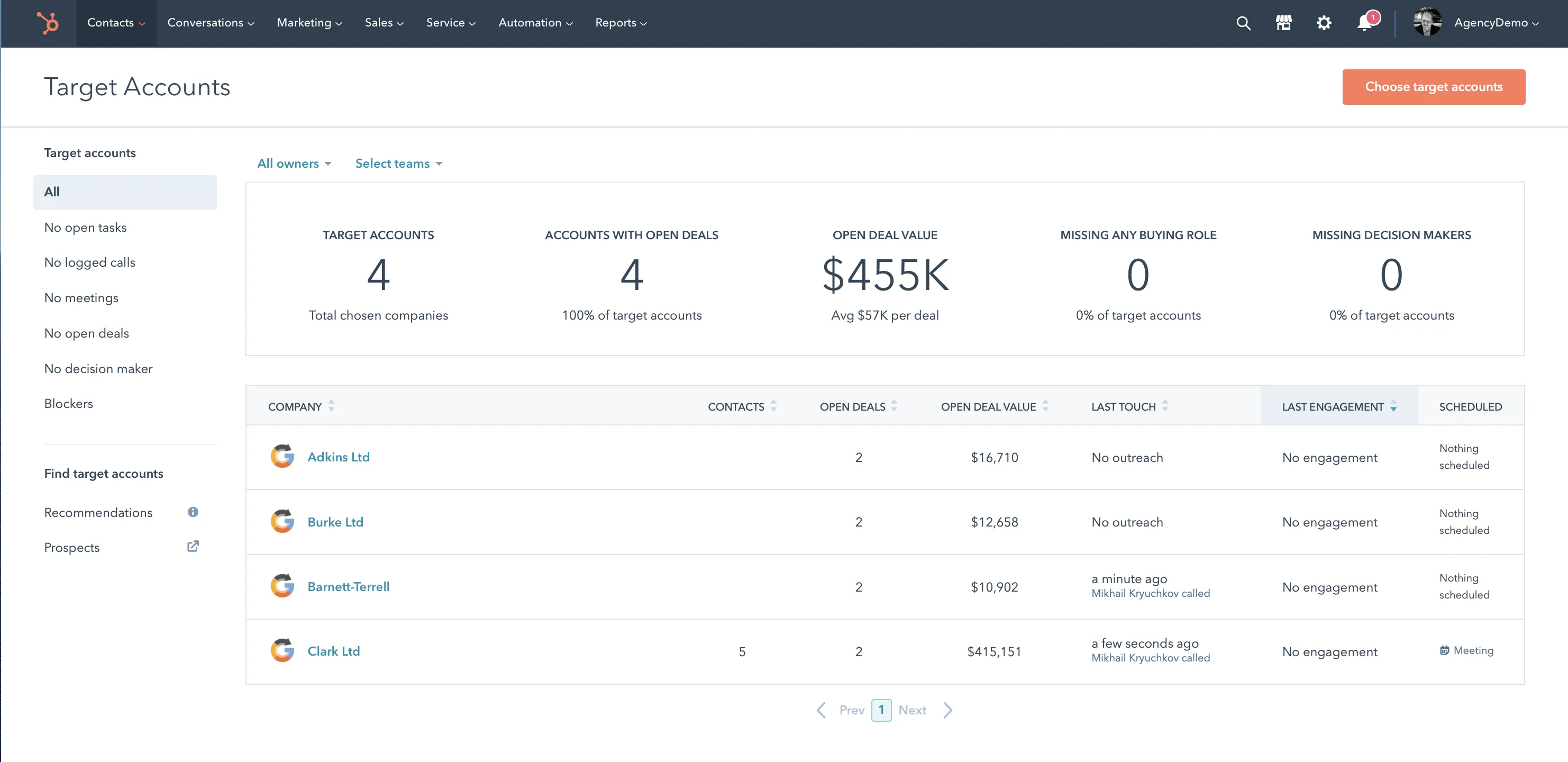Click the Choose target accounts button
Screen dimensions: 1568x762
1433,86
